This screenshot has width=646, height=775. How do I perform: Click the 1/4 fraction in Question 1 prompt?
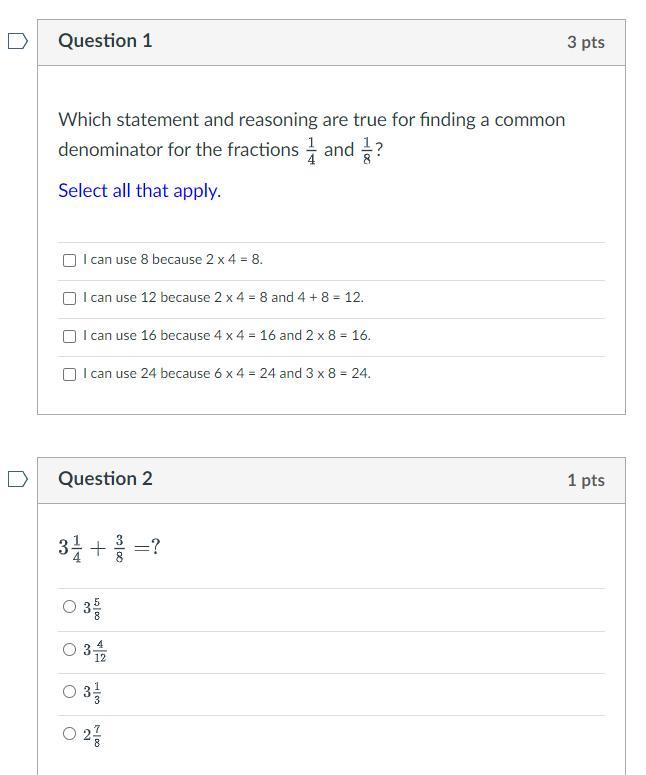tap(311, 151)
